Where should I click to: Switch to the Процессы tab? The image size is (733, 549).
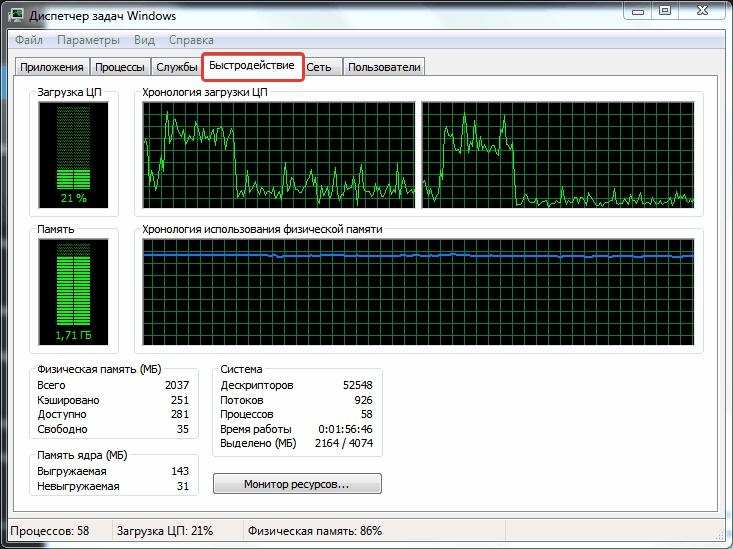(120, 67)
